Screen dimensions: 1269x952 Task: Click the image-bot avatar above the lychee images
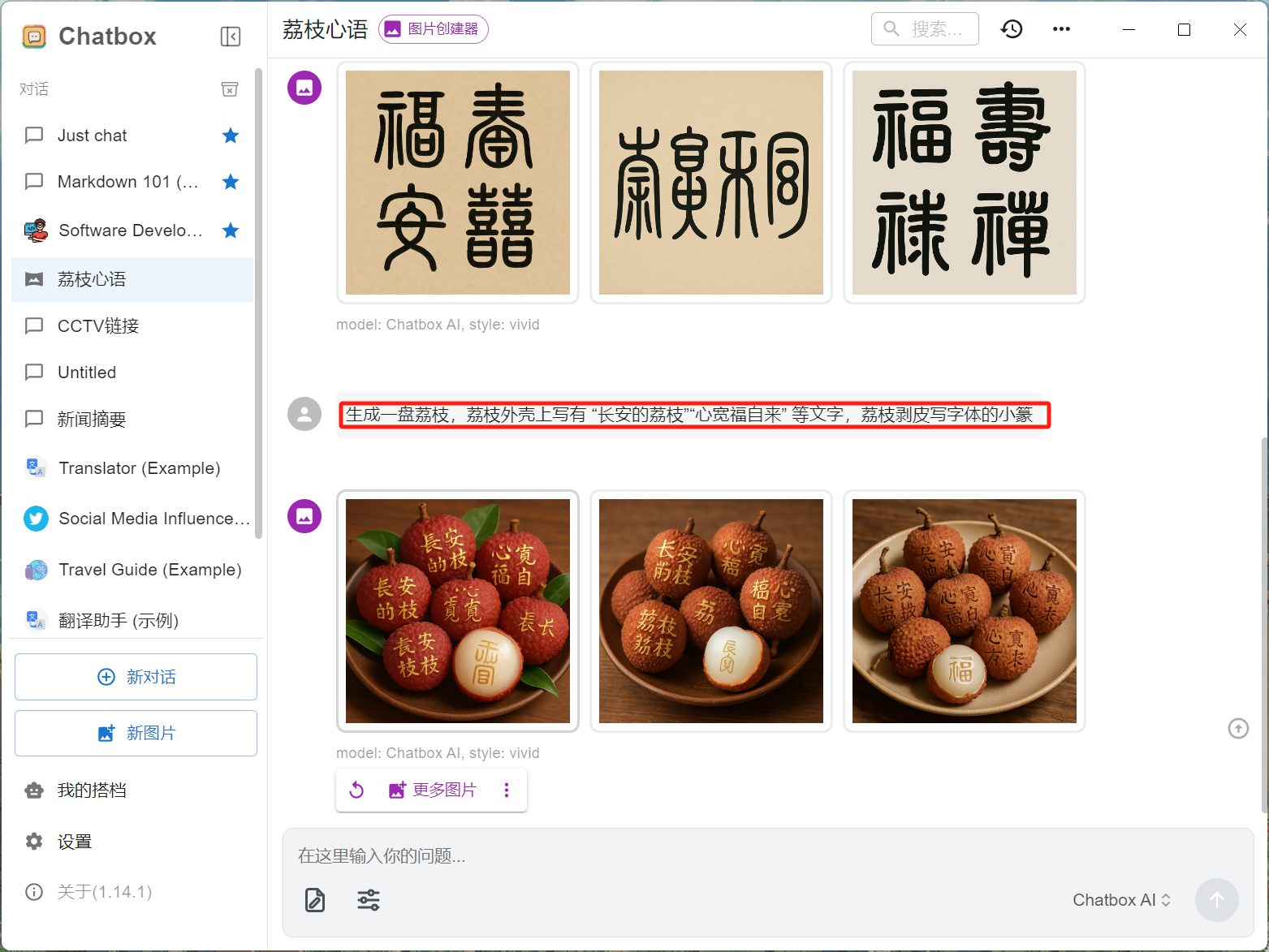pyautogui.click(x=304, y=516)
